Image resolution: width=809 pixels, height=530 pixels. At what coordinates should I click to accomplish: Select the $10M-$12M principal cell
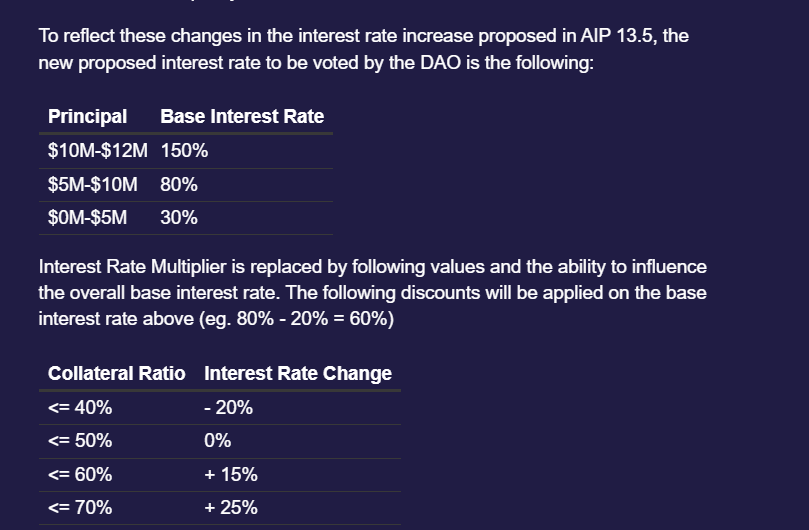[98, 151]
